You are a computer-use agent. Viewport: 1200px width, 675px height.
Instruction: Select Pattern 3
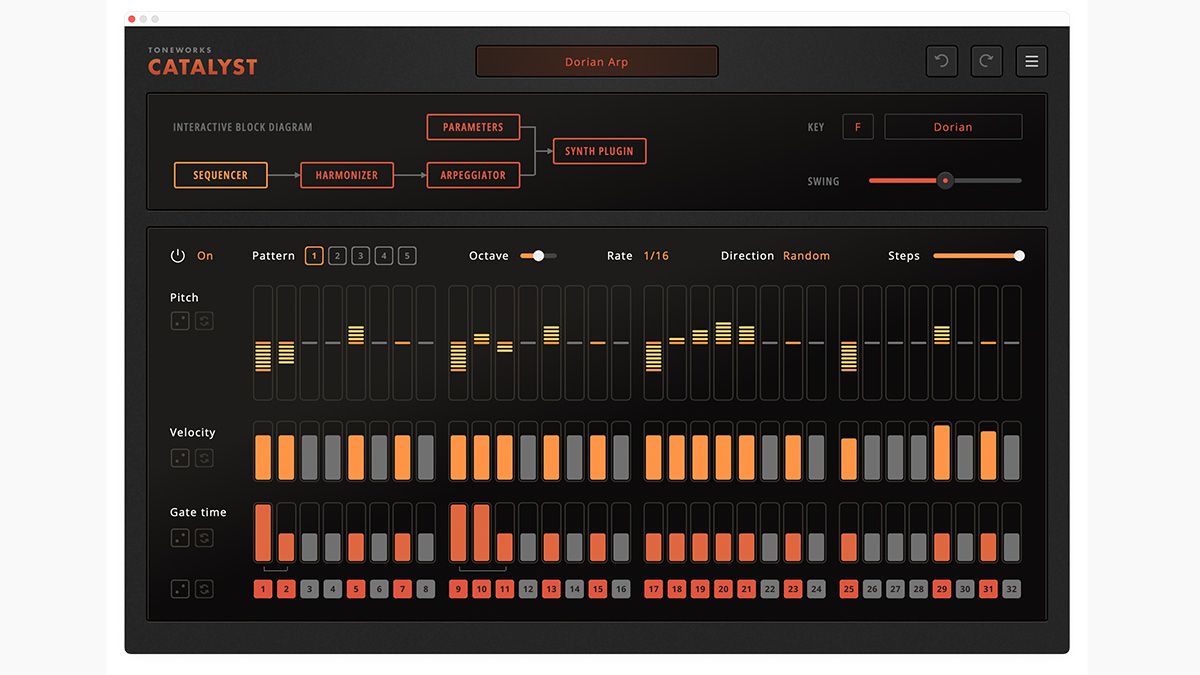pos(360,255)
